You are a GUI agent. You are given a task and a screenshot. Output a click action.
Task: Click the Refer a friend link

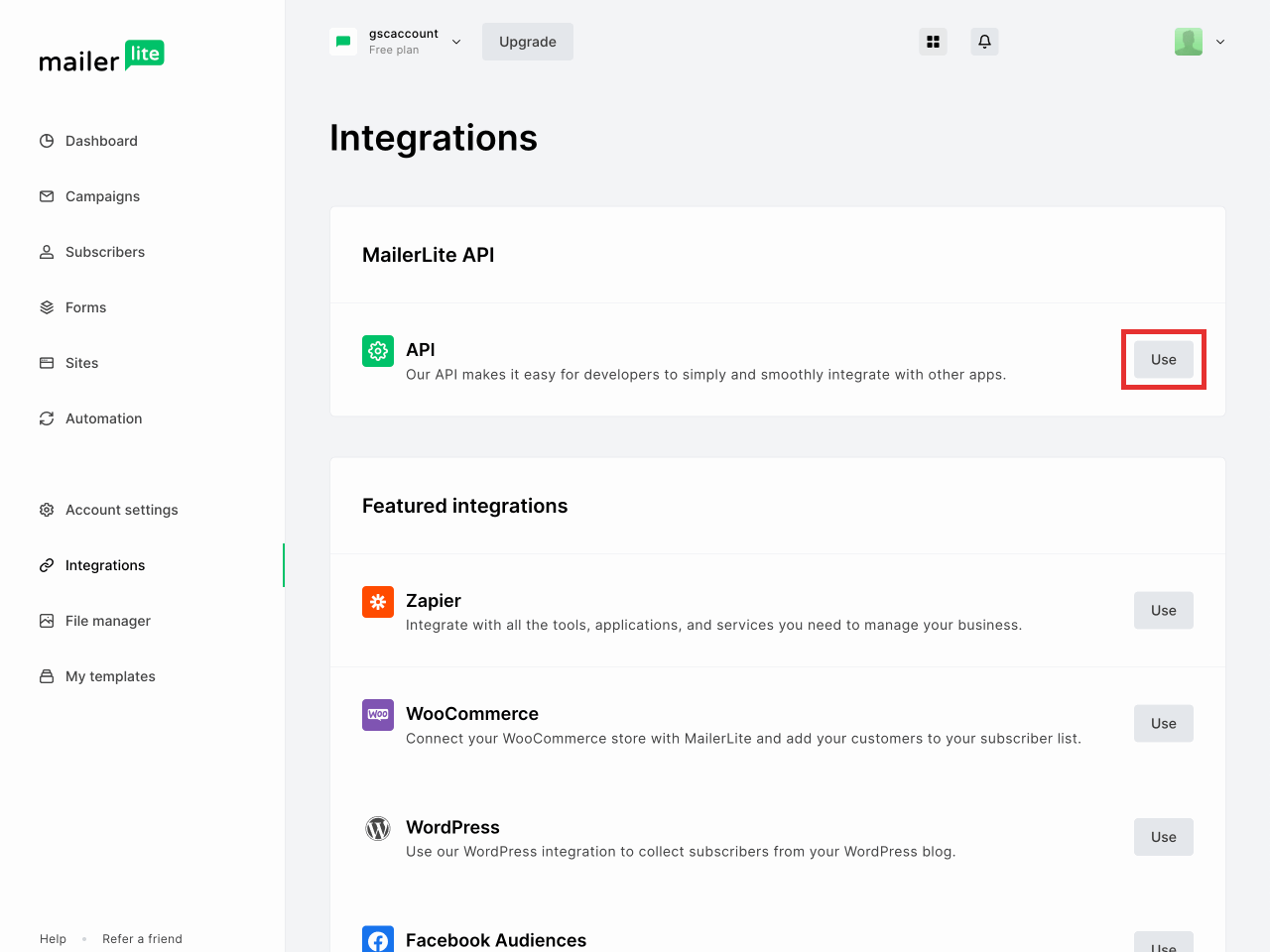[142, 938]
